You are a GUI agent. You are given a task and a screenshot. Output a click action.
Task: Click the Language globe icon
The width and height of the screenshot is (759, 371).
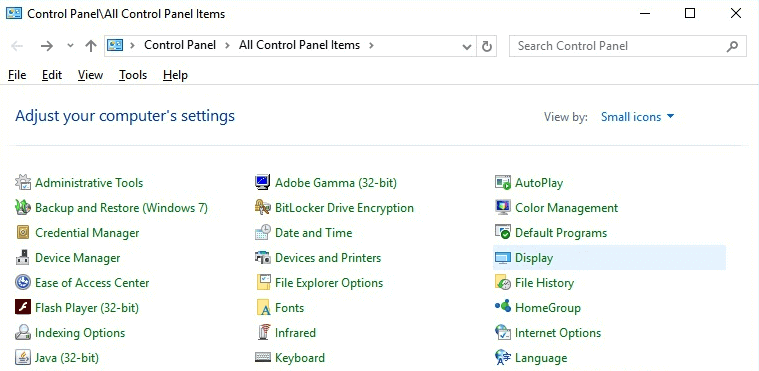[x=503, y=358]
